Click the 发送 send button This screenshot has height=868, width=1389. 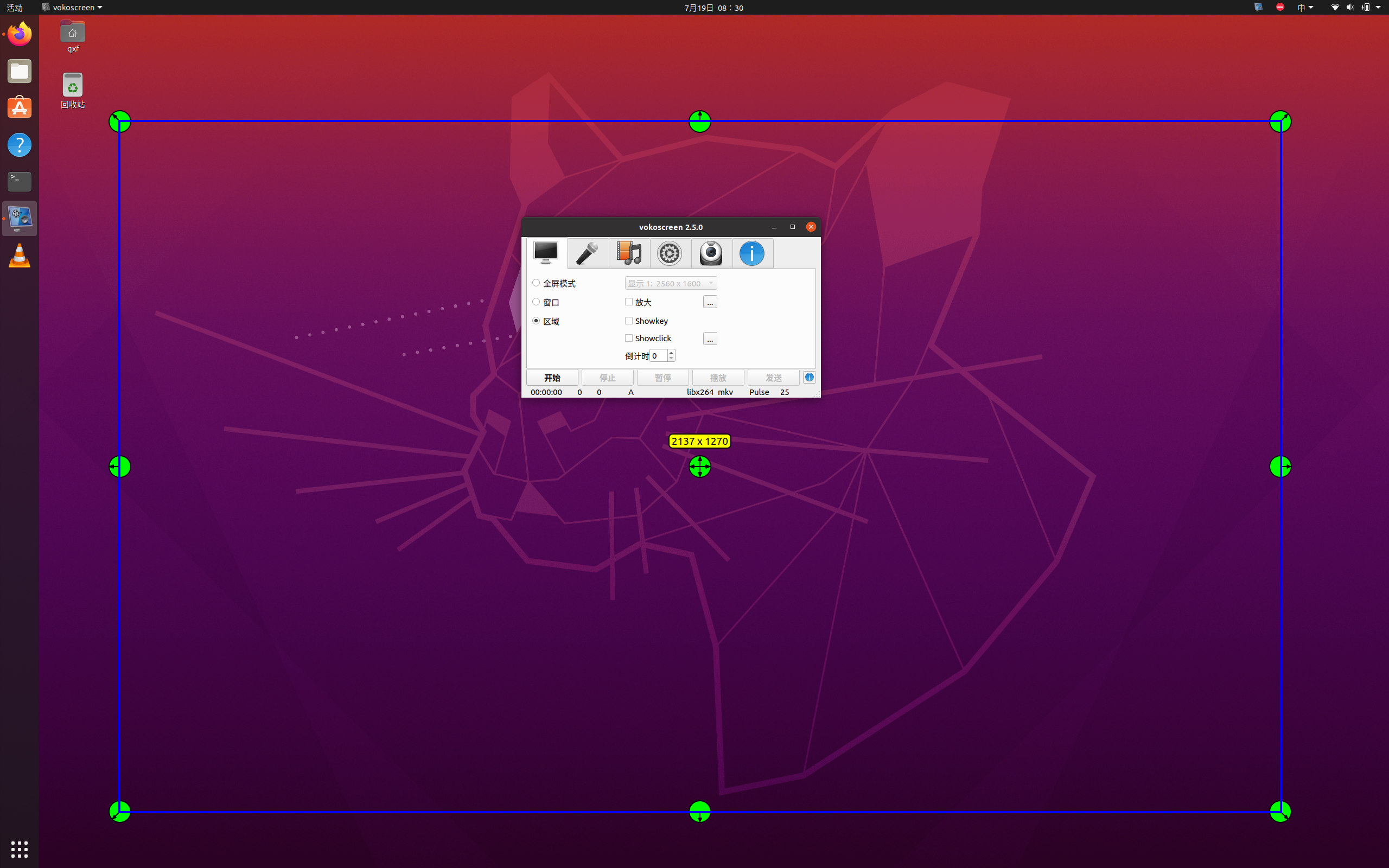click(x=773, y=378)
